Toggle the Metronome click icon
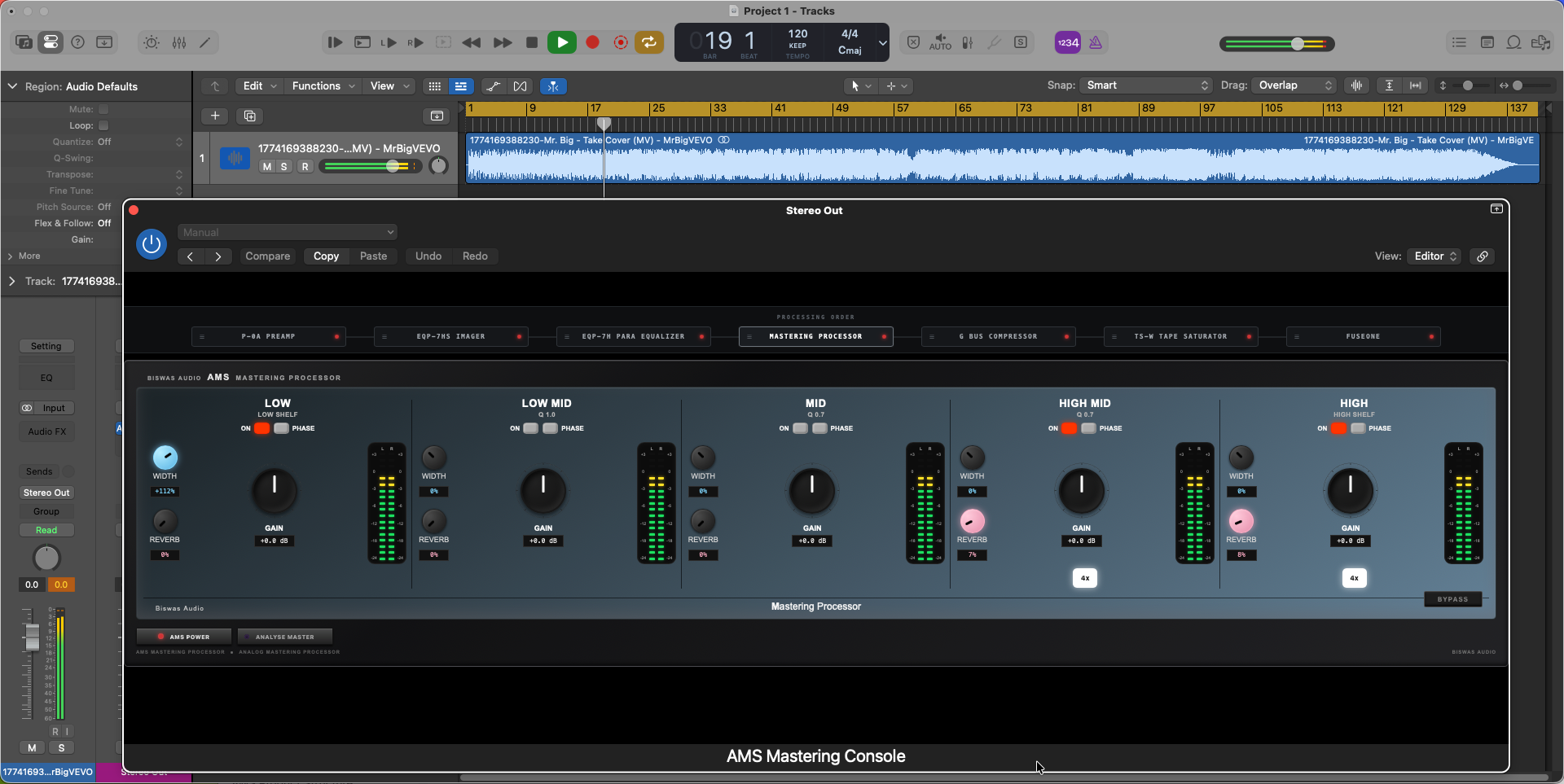Screen dimensions: 1564x784 click(1096, 42)
